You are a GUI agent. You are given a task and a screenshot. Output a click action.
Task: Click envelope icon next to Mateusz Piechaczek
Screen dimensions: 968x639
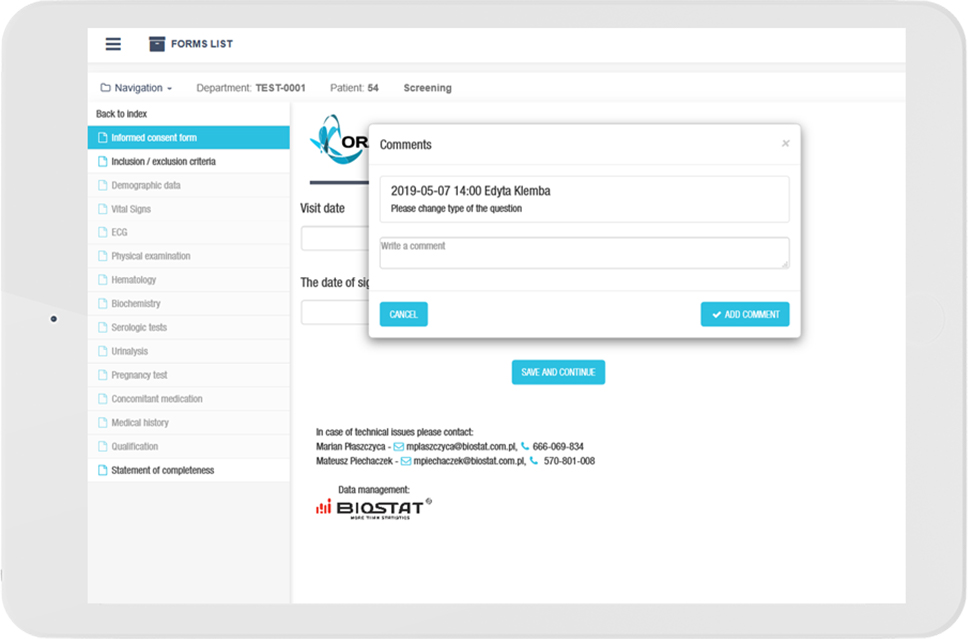[x=406, y=461]
